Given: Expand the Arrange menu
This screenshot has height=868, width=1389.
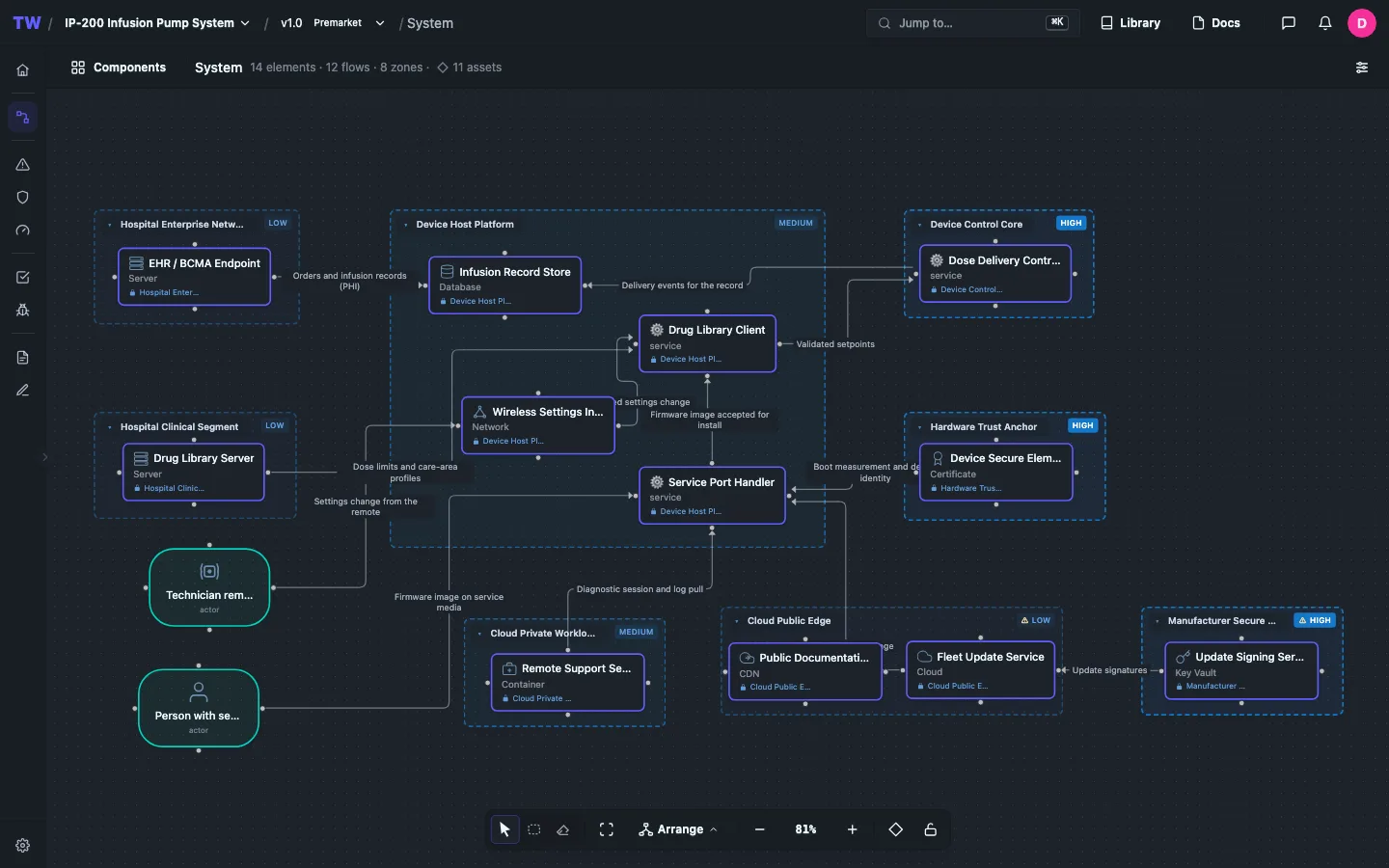Looking at the screenshot, I should pos(678,829).
